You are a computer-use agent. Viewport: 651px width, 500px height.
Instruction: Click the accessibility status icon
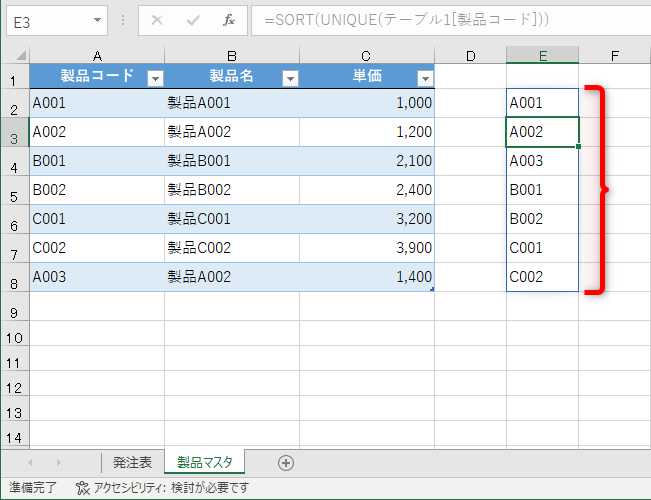click(x=83, y=488)
